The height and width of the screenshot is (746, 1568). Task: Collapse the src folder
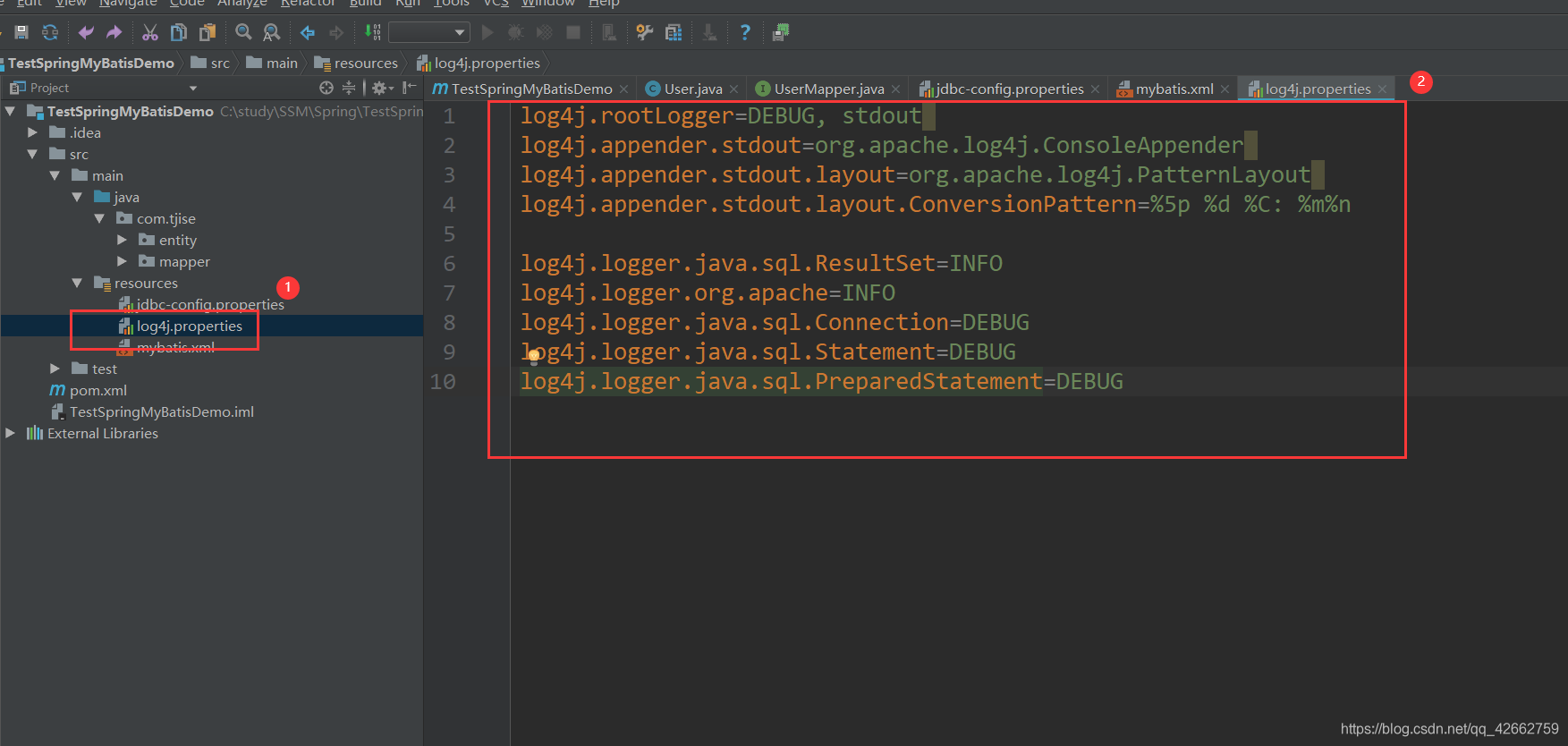coord(33,154)
